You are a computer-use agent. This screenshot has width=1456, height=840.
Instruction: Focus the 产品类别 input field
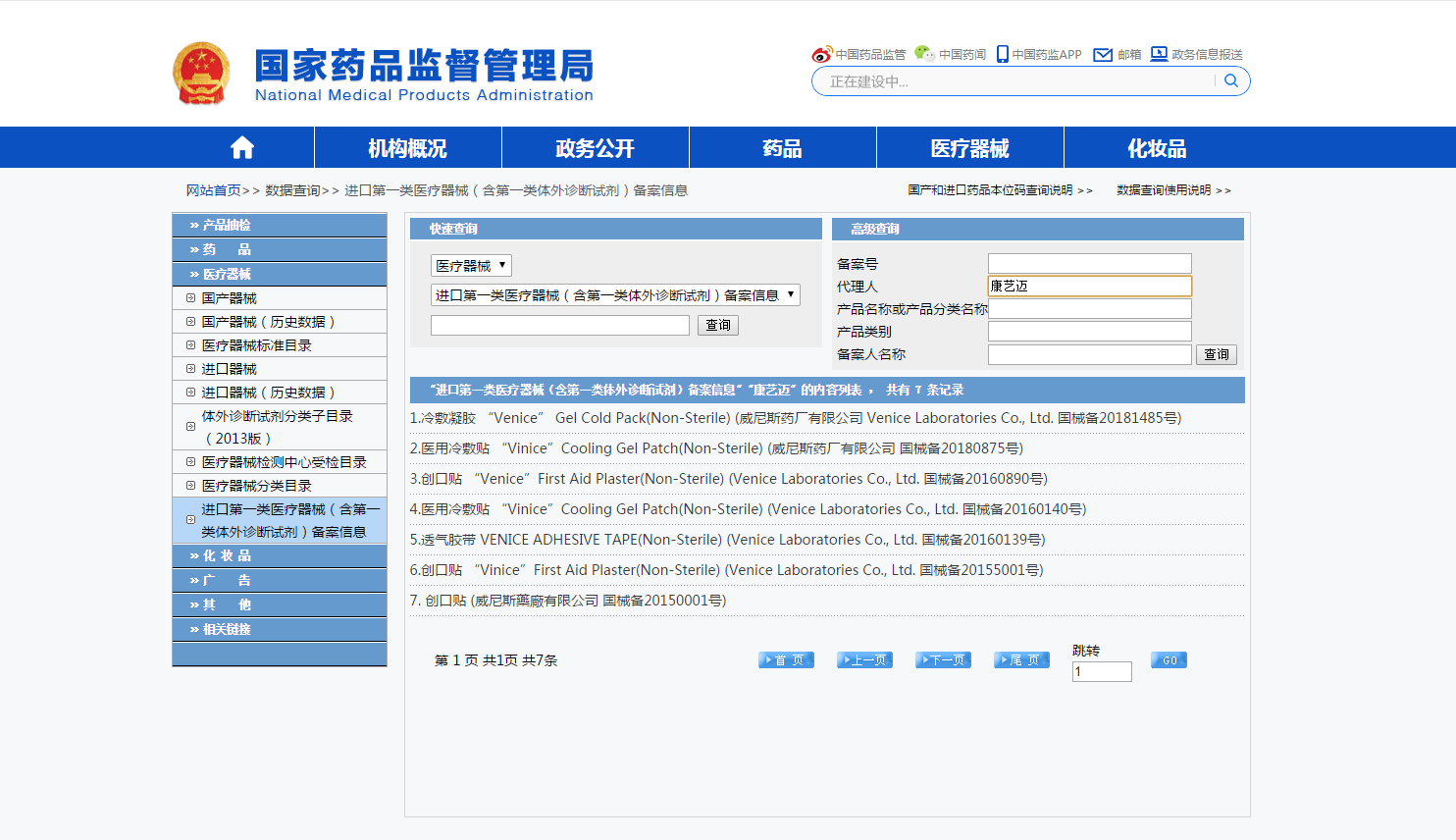(1090, 331)
